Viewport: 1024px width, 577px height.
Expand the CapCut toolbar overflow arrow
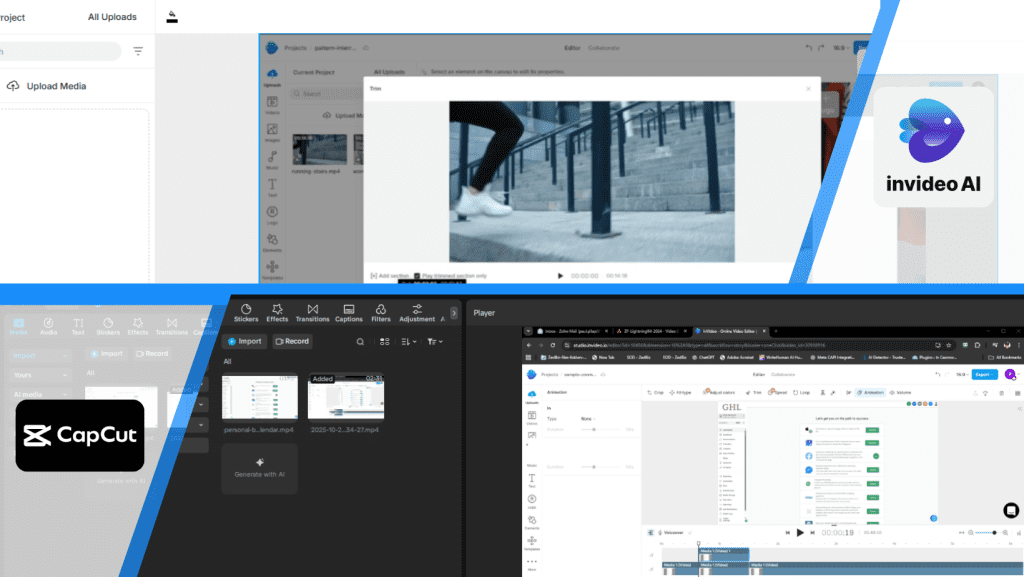click(x=454, y=313)
